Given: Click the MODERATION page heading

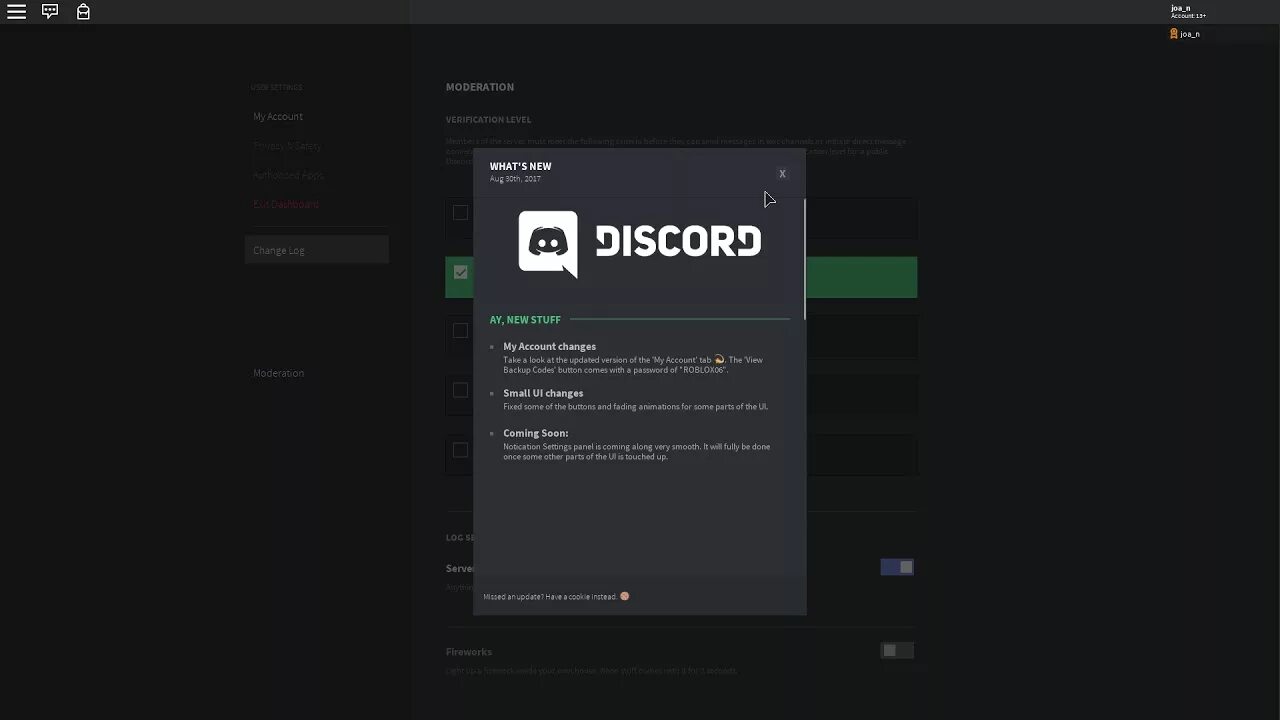Looking at the screenshot, I should pos(480,87).
